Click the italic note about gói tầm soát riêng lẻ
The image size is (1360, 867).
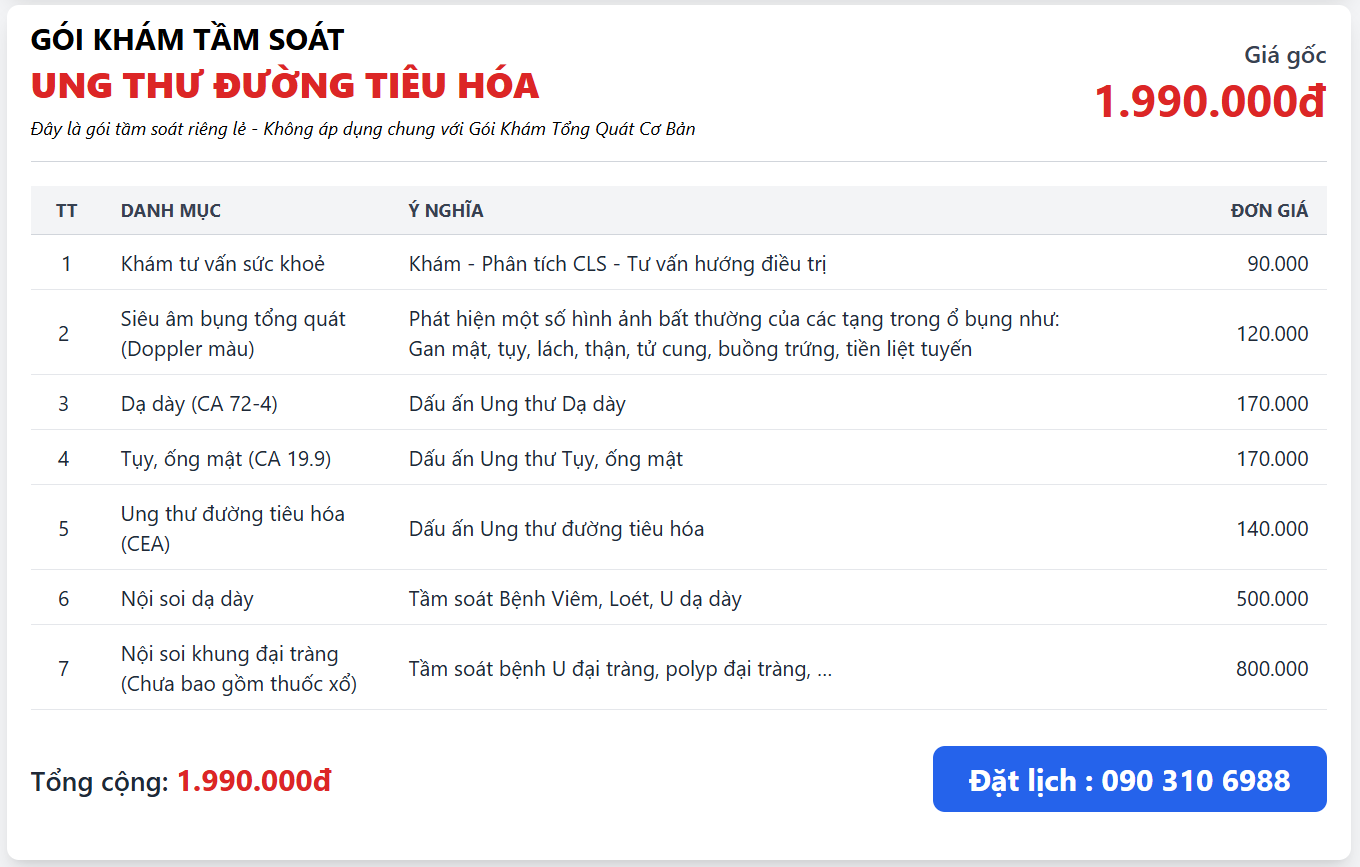363,129
